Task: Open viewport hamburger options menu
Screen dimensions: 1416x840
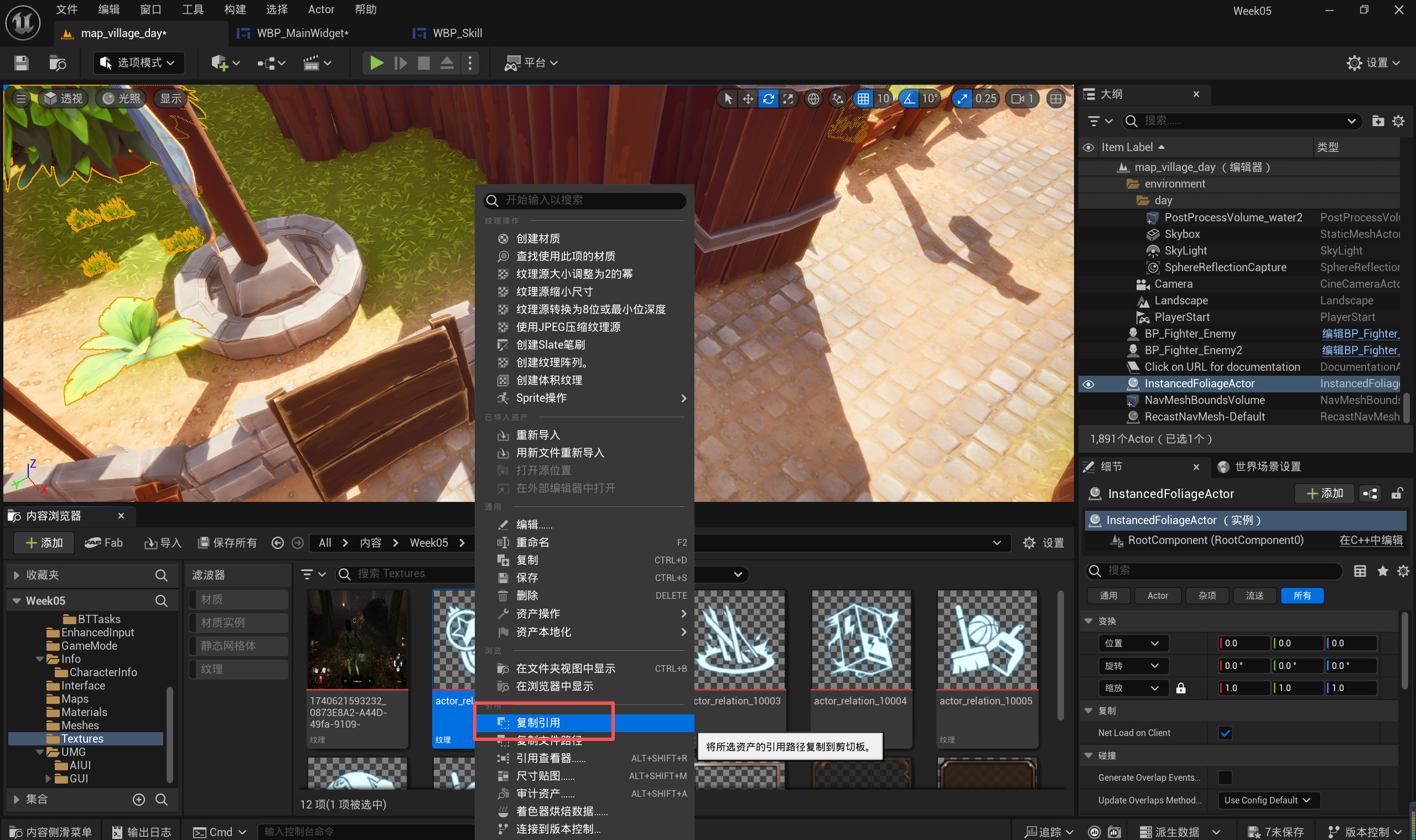Action: point(21,99)
